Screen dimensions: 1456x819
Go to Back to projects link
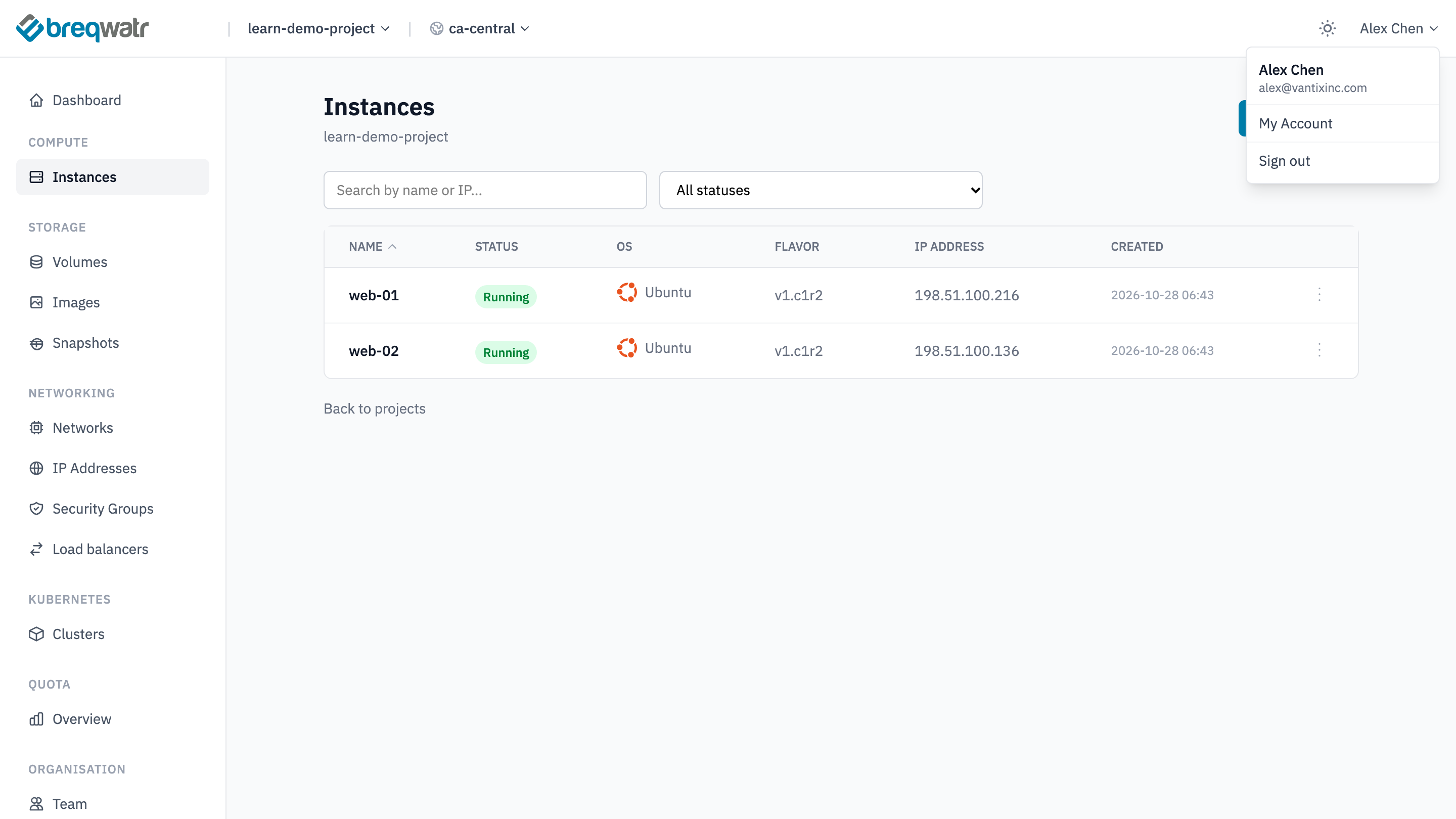[x=374, y=408]
